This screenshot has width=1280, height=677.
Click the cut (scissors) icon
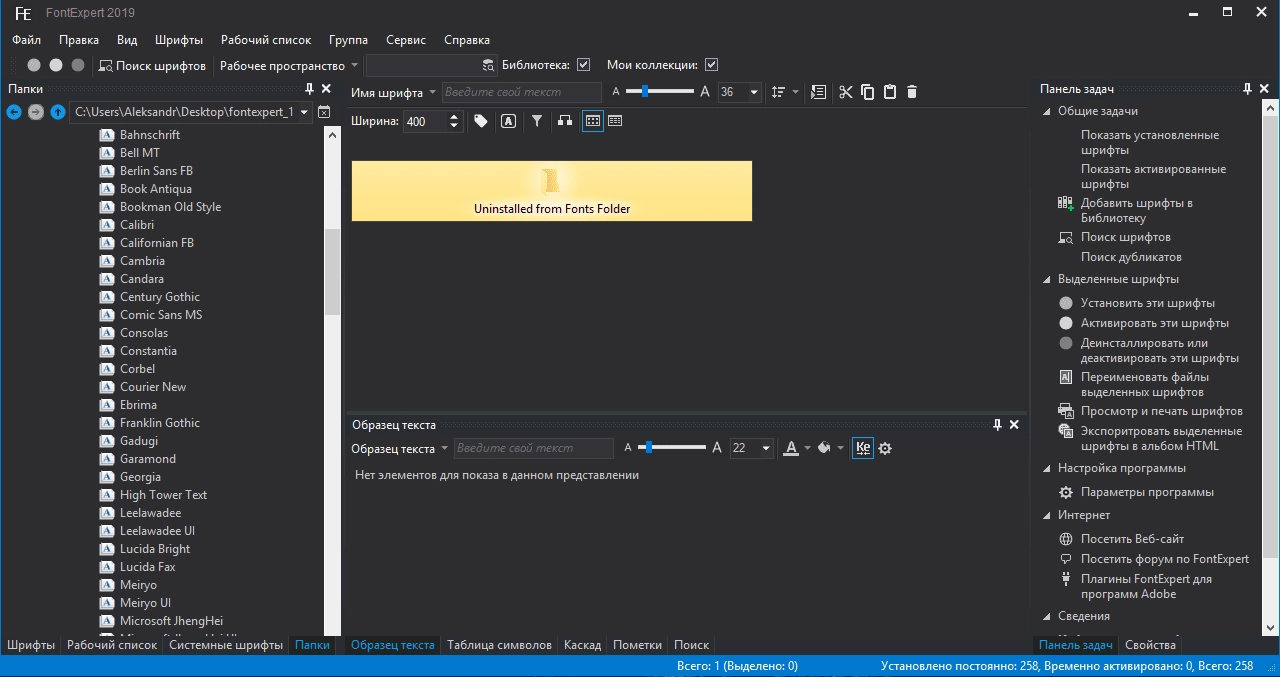(x=846, y=92)
